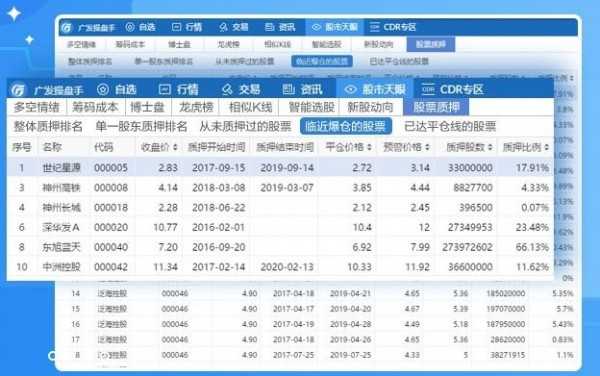Open 已达平仓线的股票 in front panel
Screen dimensions: 600x376
[450, 126]
